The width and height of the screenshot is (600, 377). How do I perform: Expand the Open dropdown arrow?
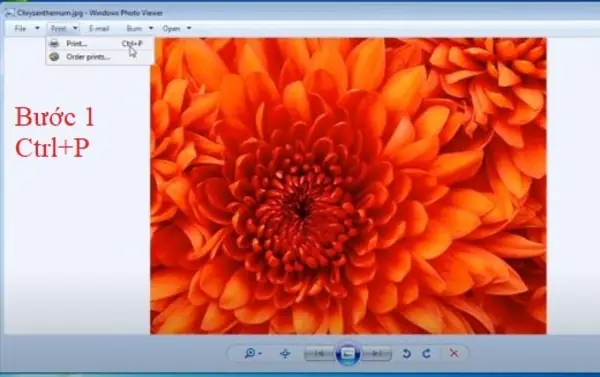[189, 28]
